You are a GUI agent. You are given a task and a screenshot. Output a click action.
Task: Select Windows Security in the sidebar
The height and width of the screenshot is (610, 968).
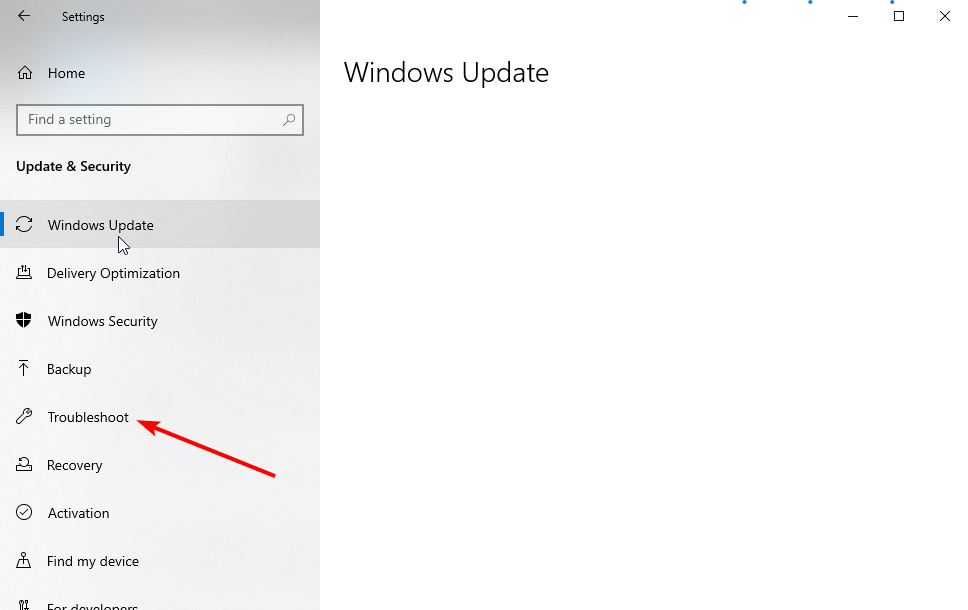pos(160,321)
